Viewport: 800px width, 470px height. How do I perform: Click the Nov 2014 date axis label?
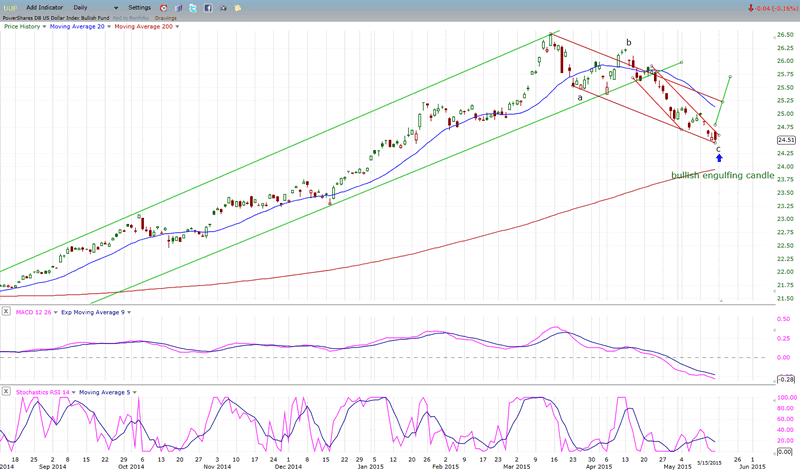click(217, 466)
